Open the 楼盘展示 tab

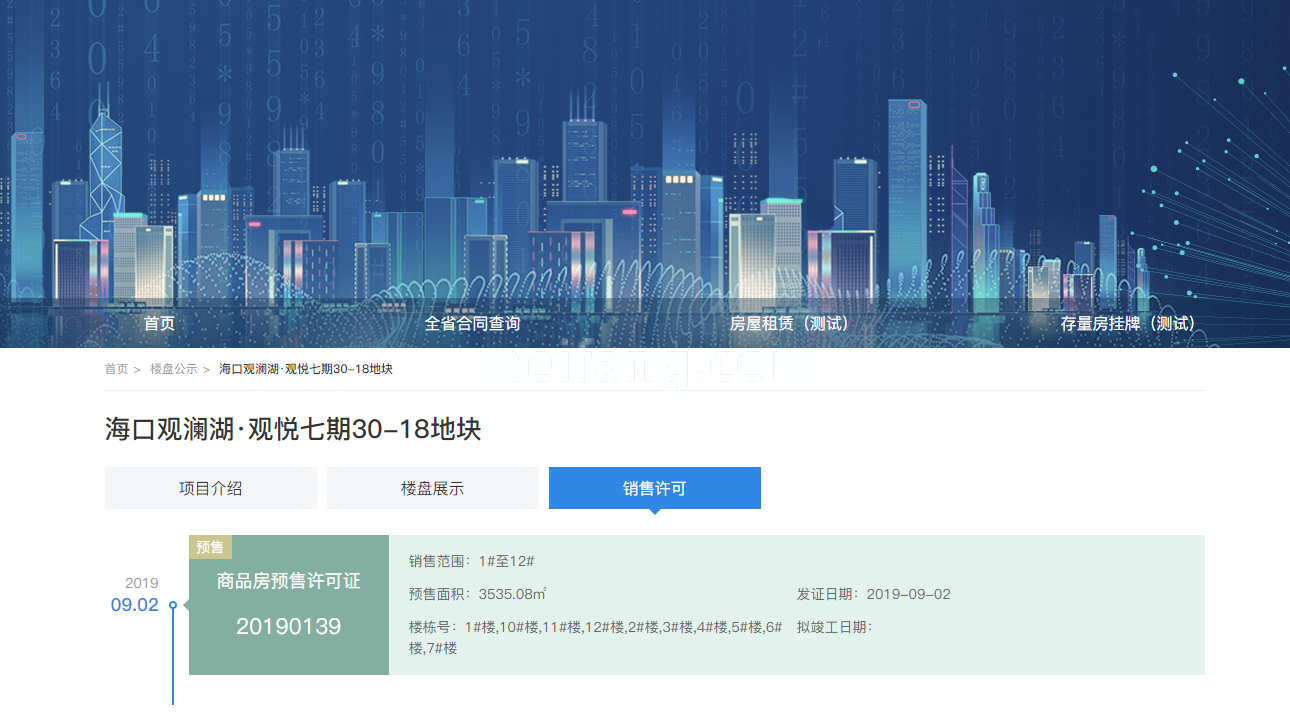[433, 488]
